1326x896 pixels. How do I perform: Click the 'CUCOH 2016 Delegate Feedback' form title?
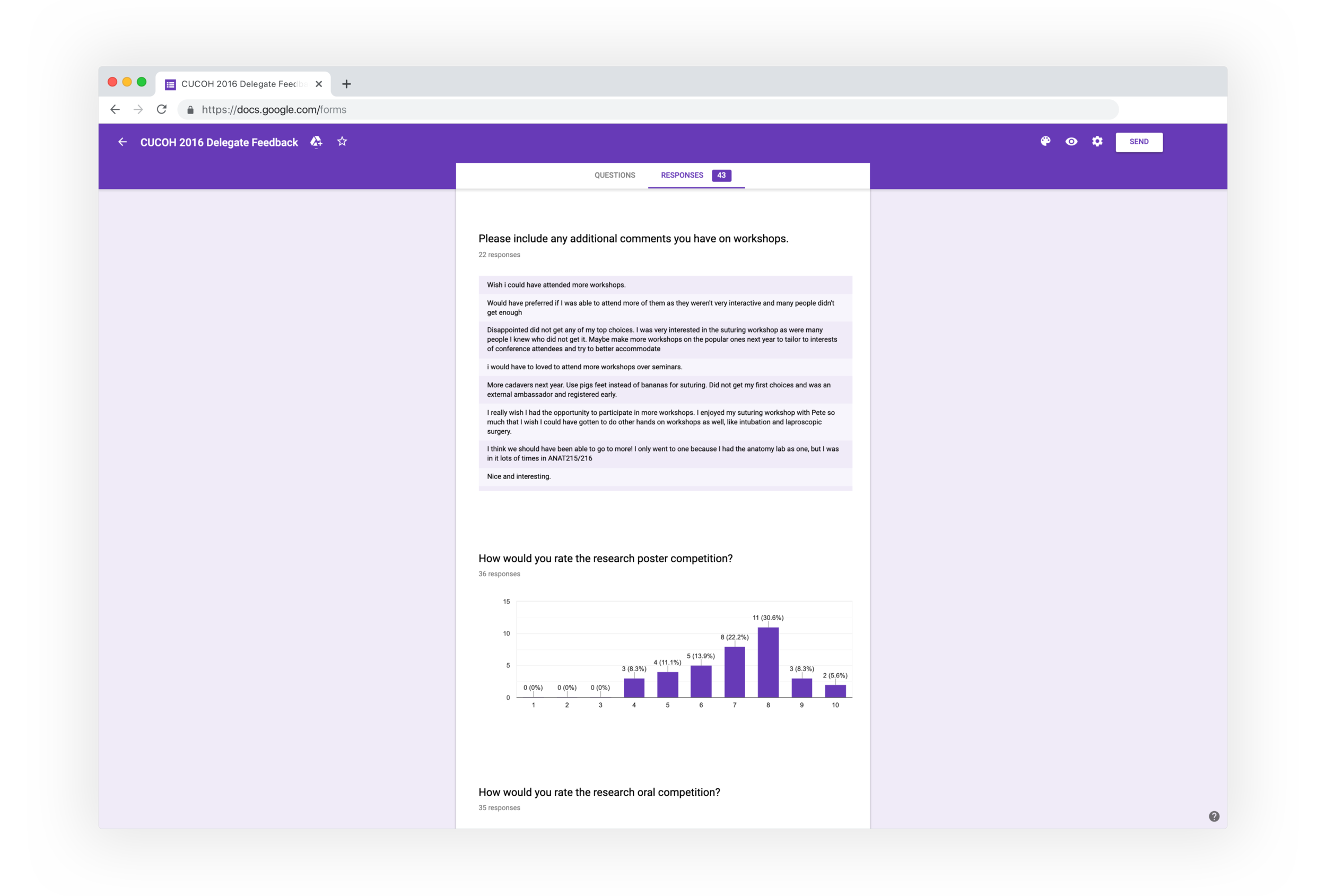click(x=219, y=142)
